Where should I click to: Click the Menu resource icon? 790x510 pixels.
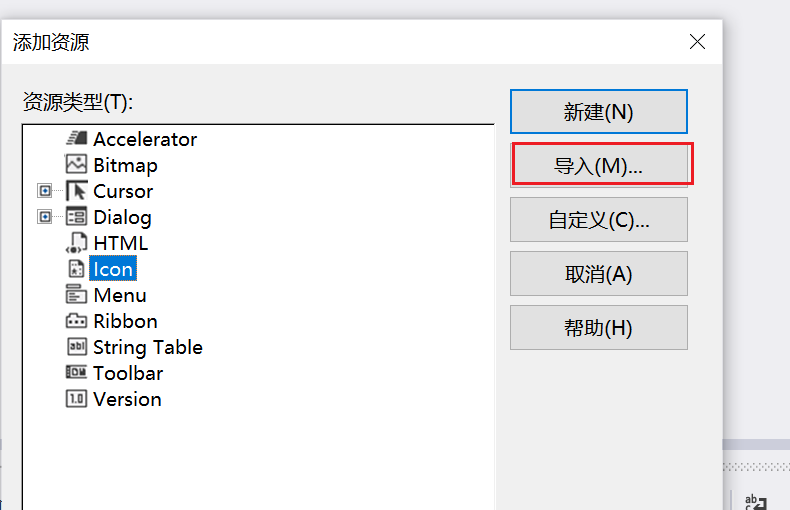76,294
